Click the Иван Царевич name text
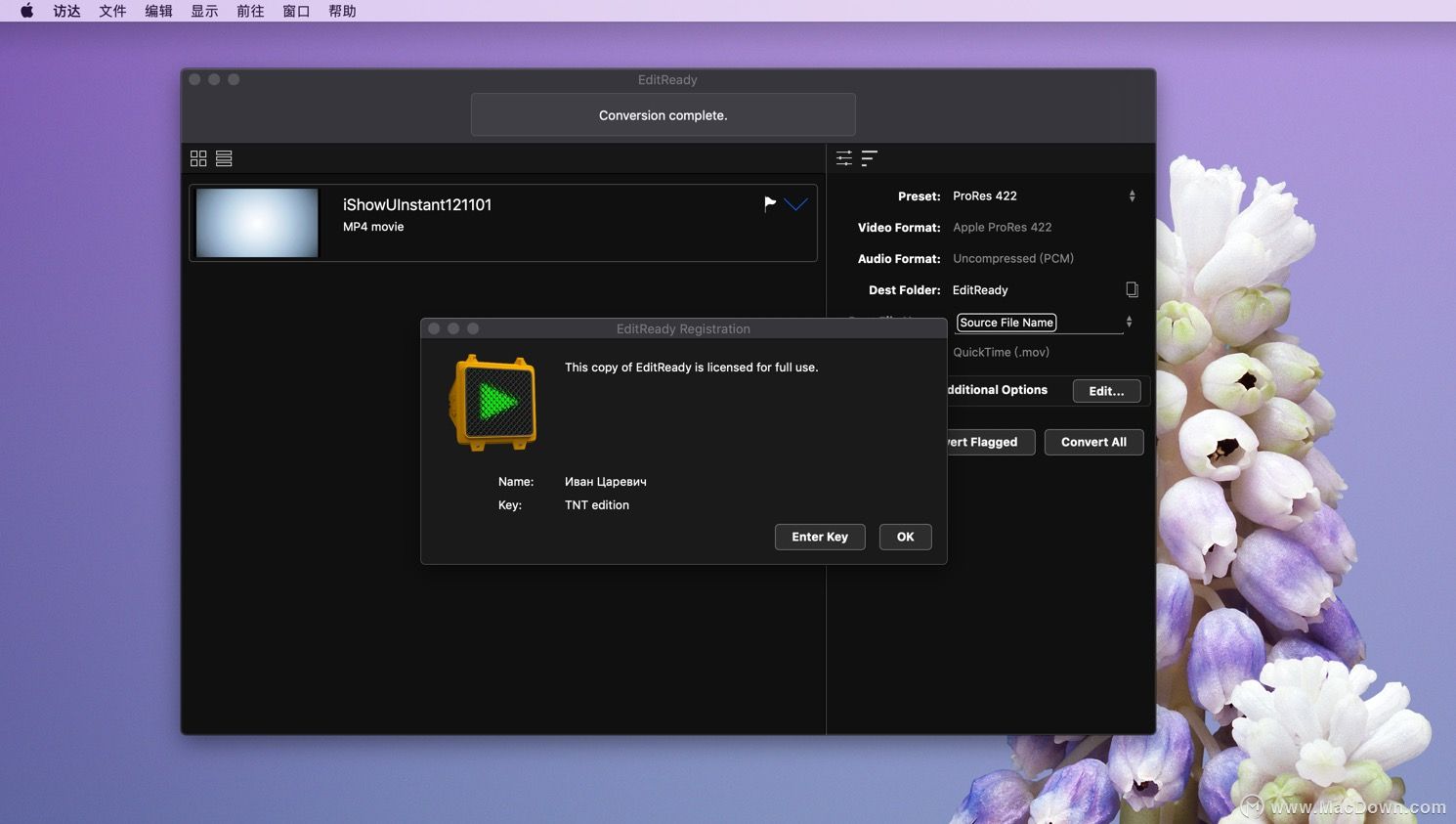Viewport: 1456px width, 824px height. (606, 482)
